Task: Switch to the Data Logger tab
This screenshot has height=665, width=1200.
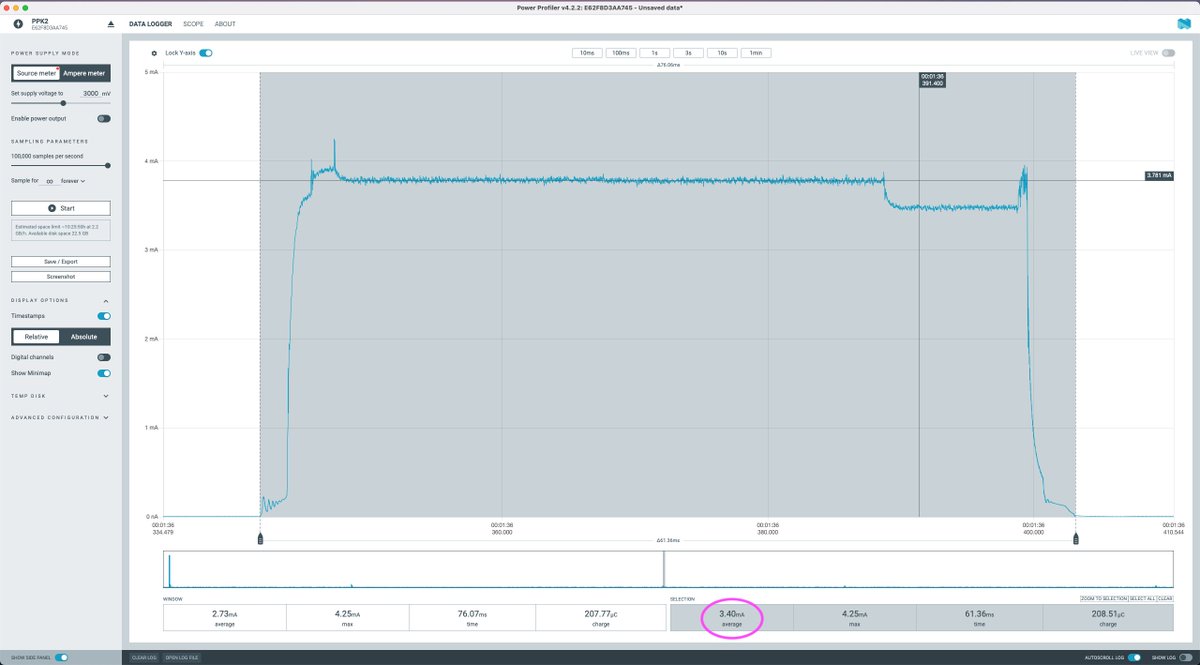Action: (x=151, y=23)
